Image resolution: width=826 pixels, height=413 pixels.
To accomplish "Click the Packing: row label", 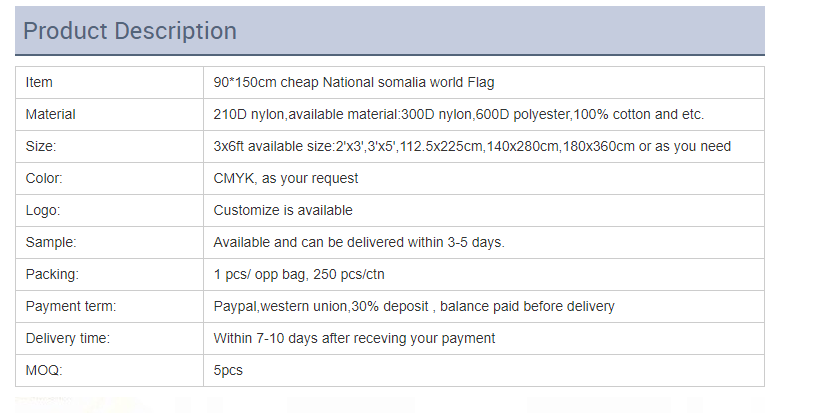I will tap(52, 274).
